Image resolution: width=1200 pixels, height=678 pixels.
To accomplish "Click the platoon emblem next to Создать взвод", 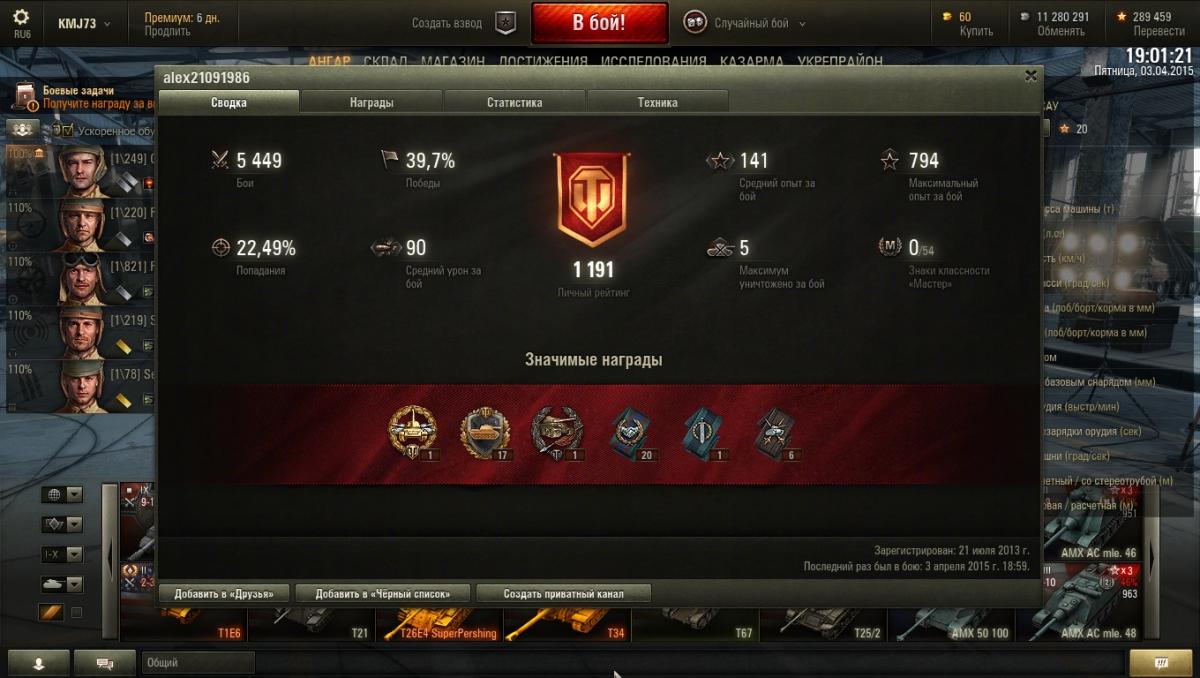I will (506, 23).
